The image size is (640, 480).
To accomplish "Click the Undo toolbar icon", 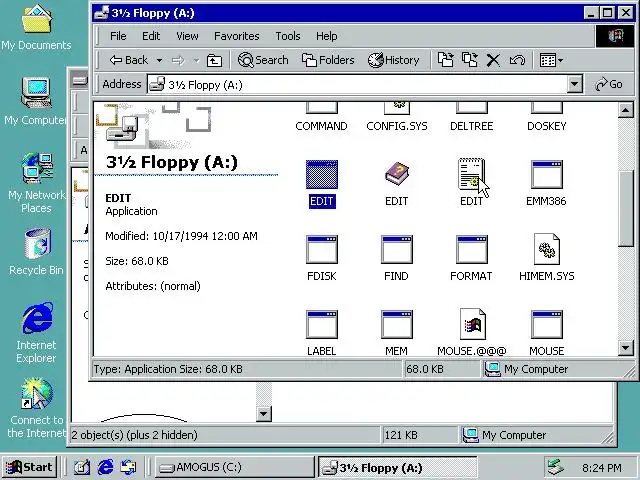I will tap(517, 60).
